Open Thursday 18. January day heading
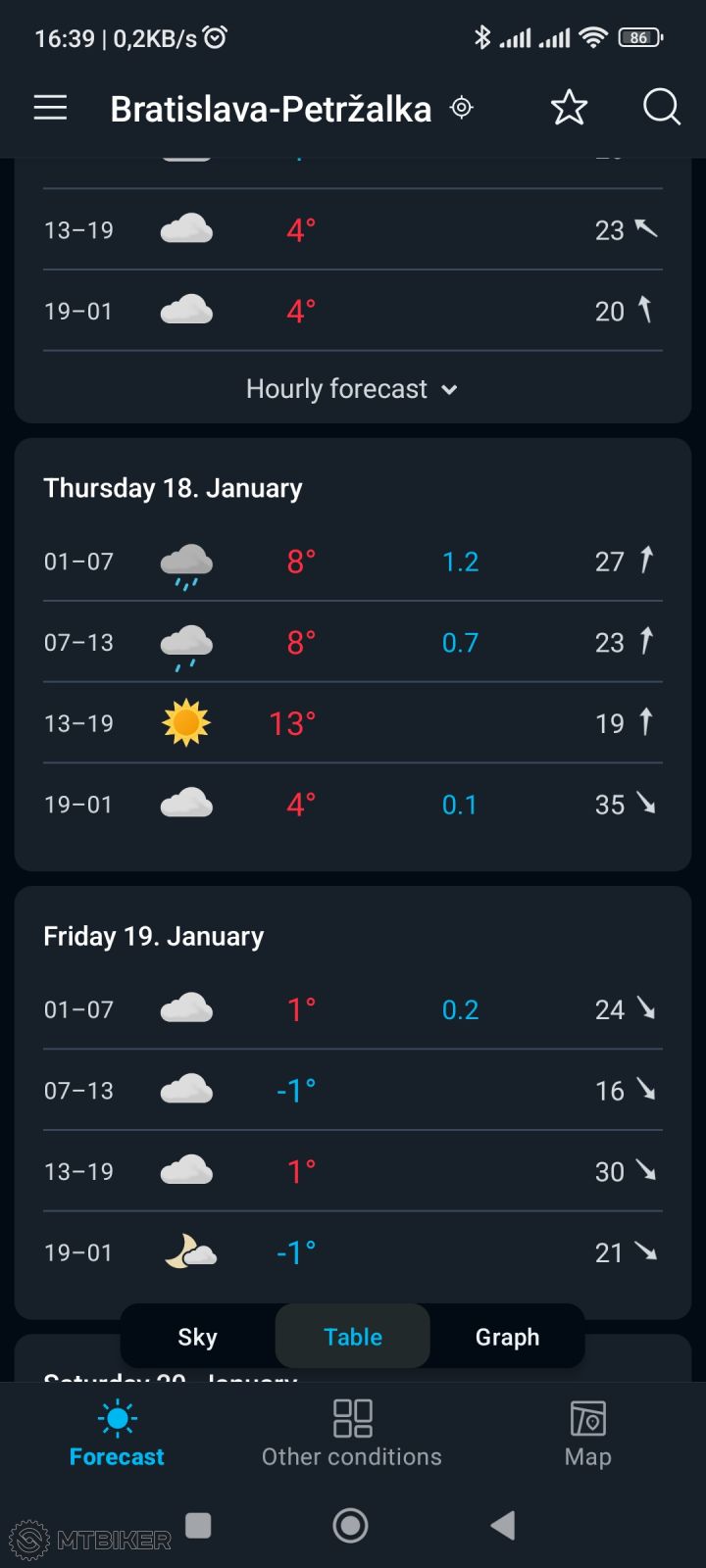The height and width of the screenshot is (1568, 706). (x=173, y=488)
